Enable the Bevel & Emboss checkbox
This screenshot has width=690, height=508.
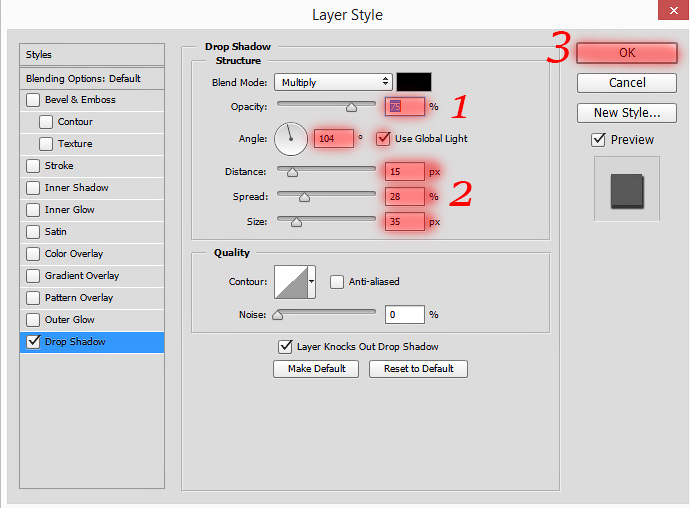point(33,100)
